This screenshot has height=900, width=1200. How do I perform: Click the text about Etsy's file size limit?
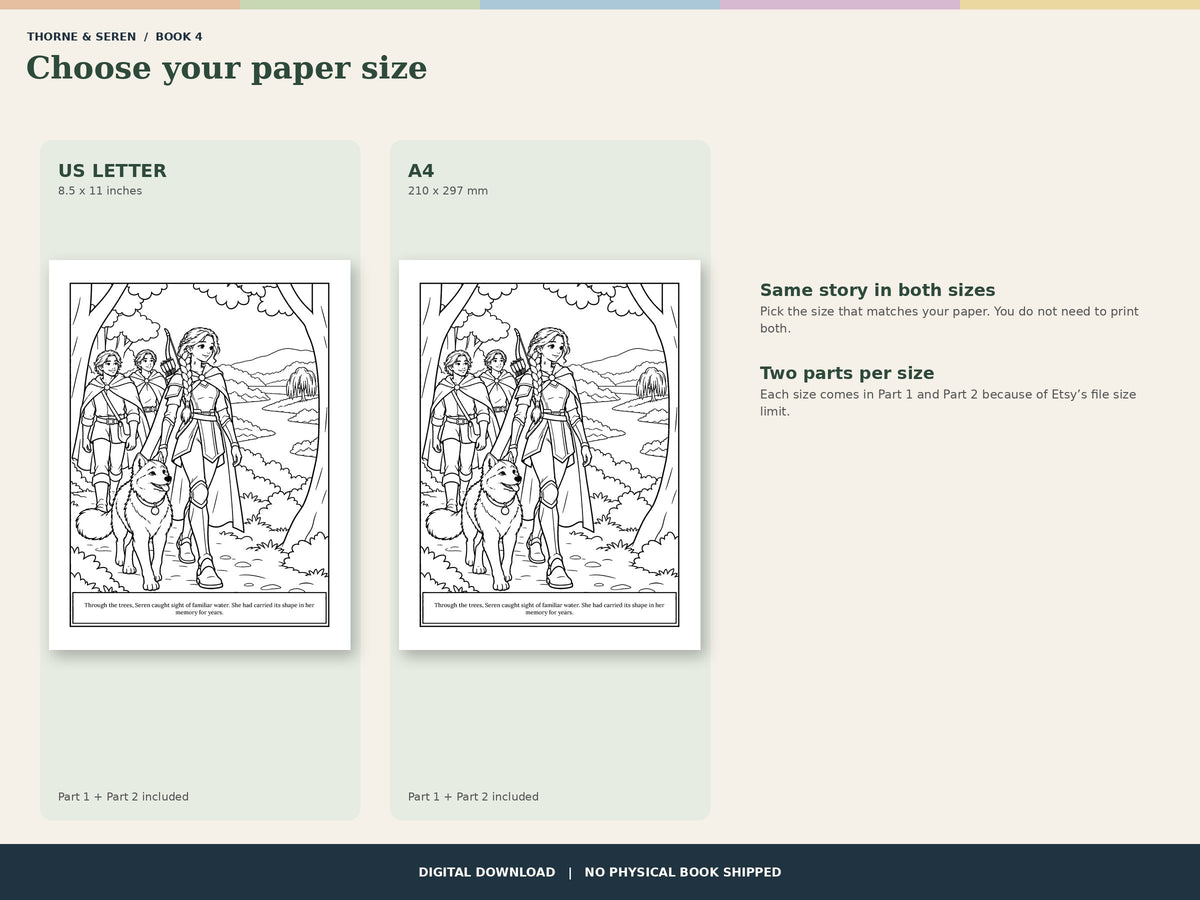(948, 403)
